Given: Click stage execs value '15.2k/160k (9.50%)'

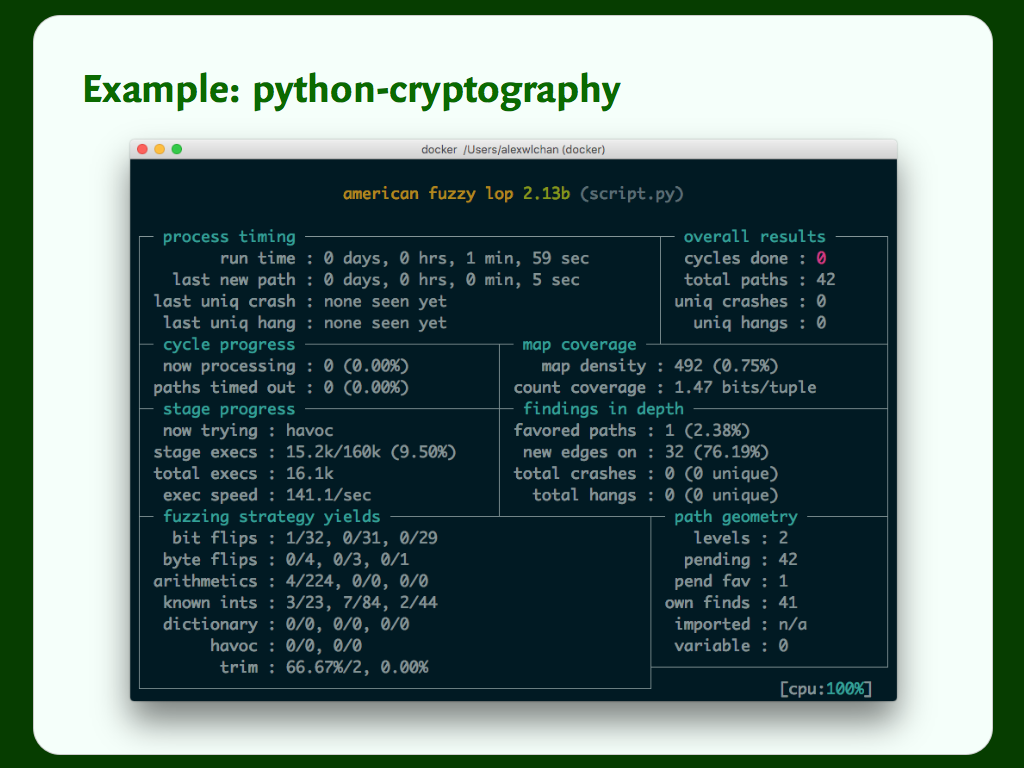Looking at the screenshot, I should 371,453.
